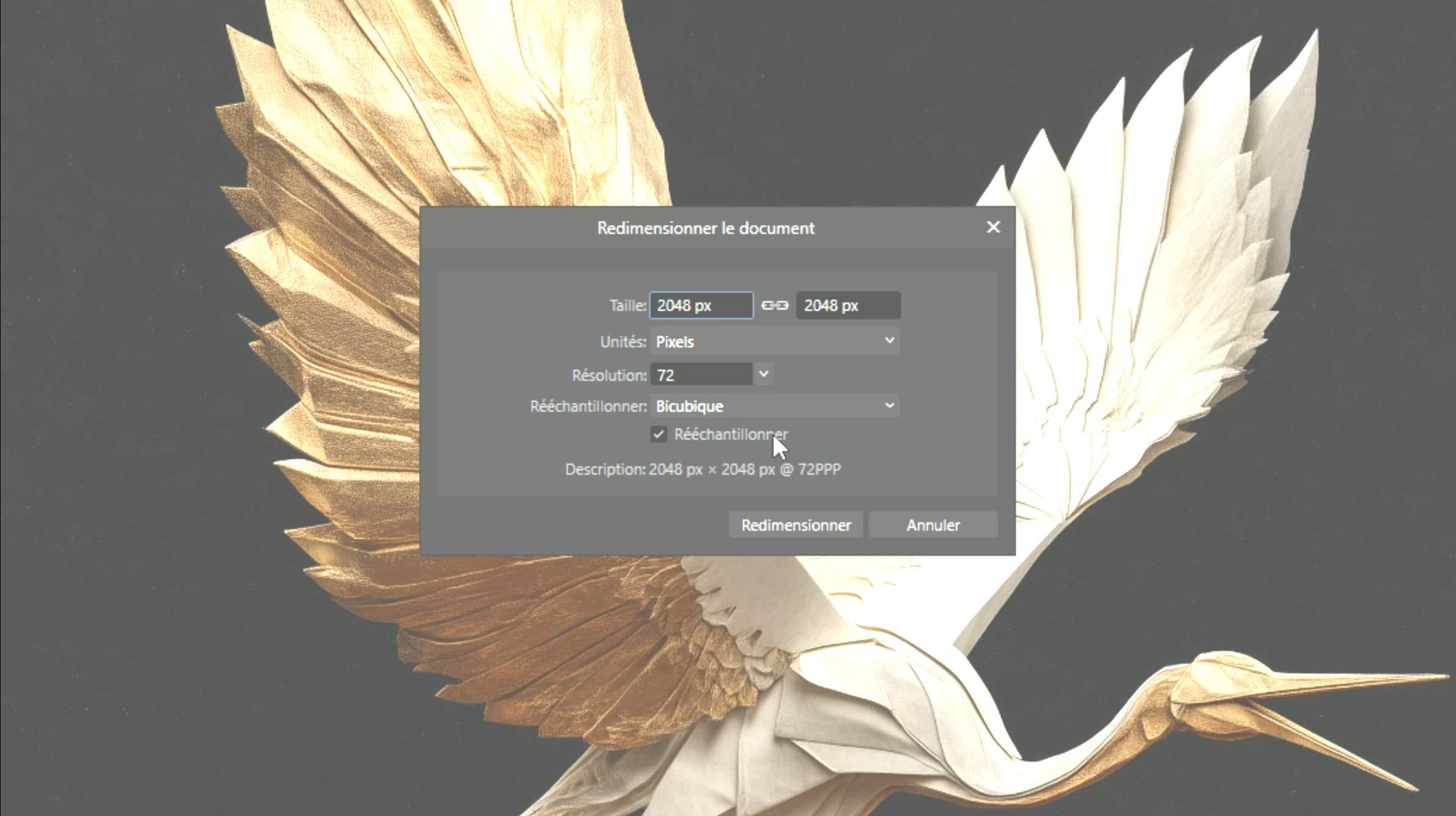The height and width of the screenshot is (816, 1456).
Task: Click the Rééchantillonner label beside Bicubique
Action: [588, 406]
